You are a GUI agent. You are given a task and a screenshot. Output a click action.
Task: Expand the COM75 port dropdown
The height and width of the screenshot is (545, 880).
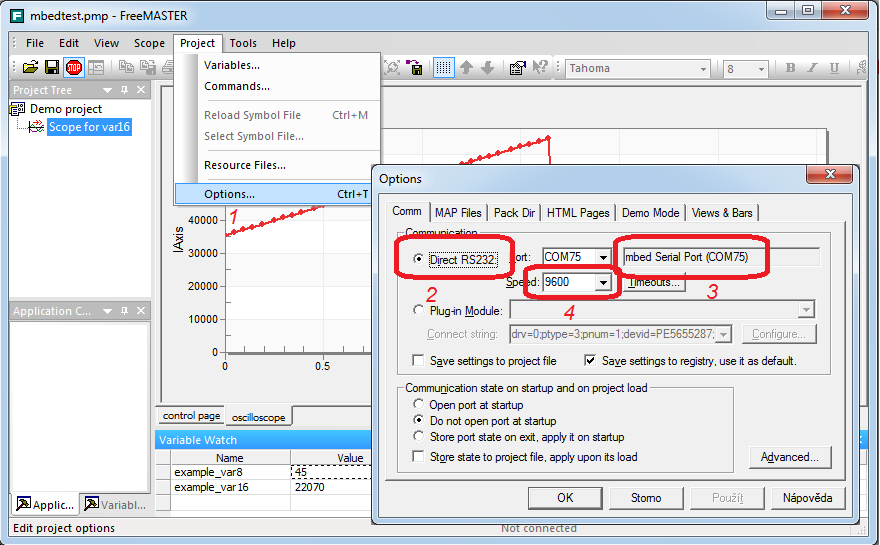click(x=601, y=258)
